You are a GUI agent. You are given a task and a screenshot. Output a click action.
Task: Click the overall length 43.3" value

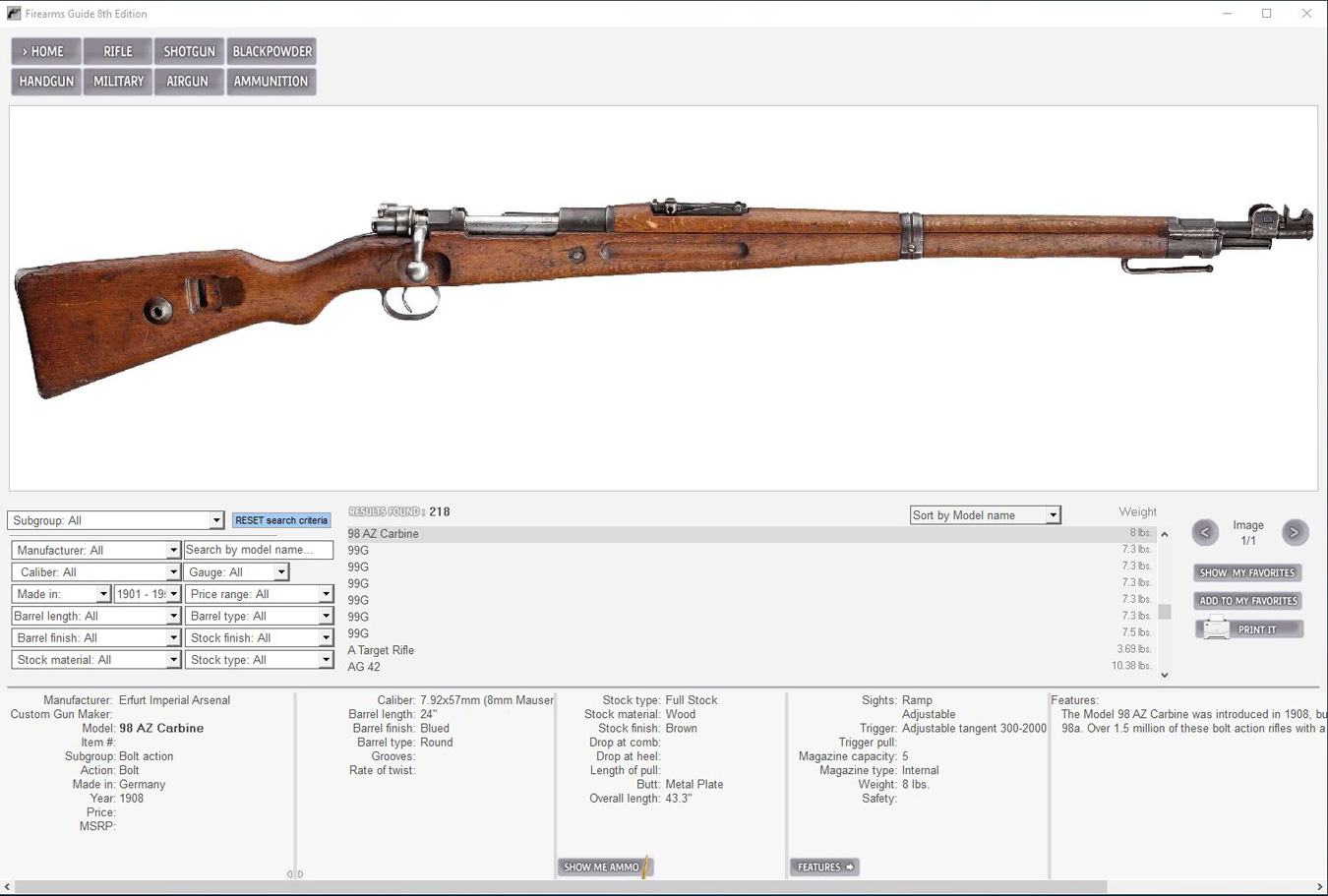click(x=679, y=799)
